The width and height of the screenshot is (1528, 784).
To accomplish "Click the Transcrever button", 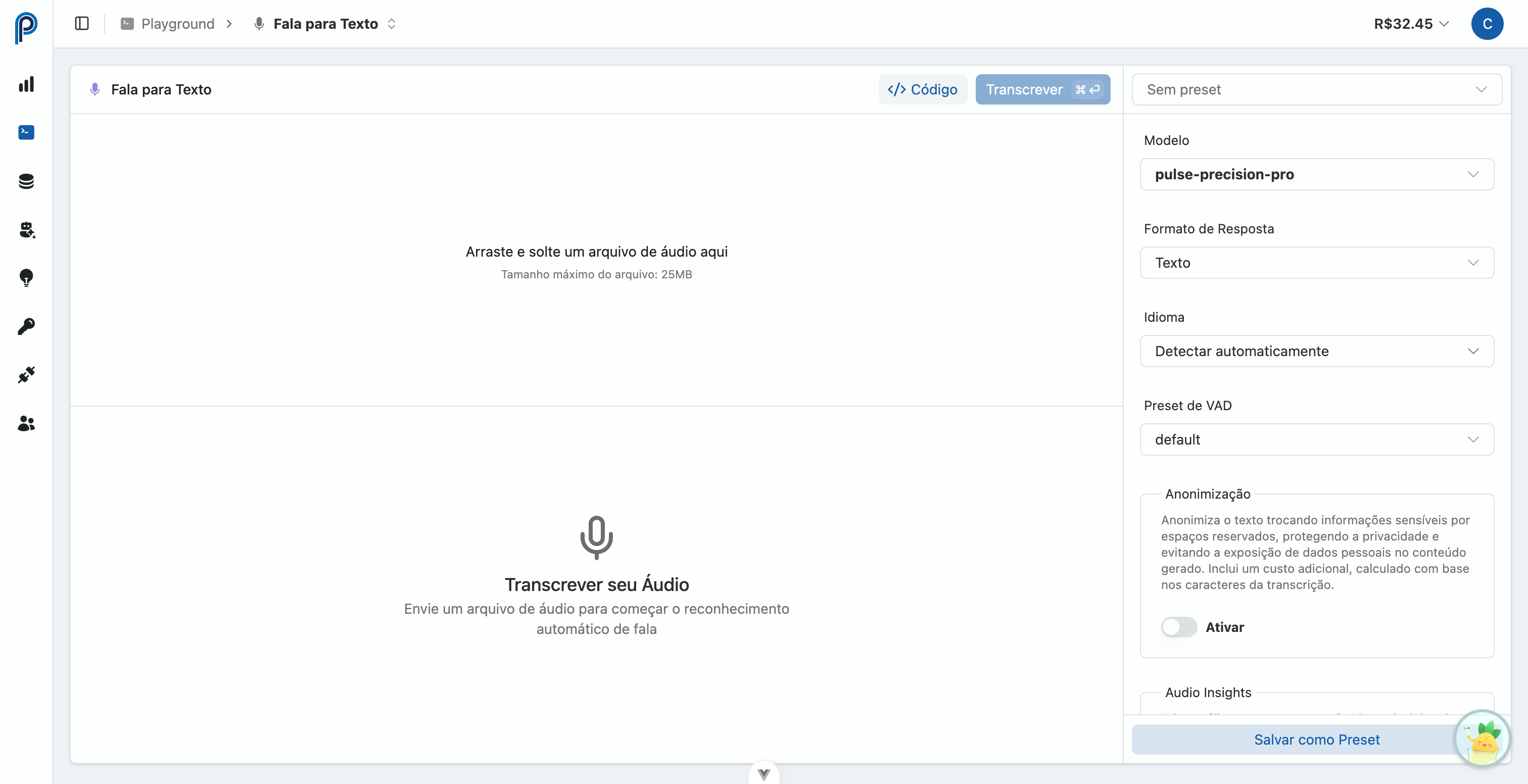I will [x=1043, y=89].
